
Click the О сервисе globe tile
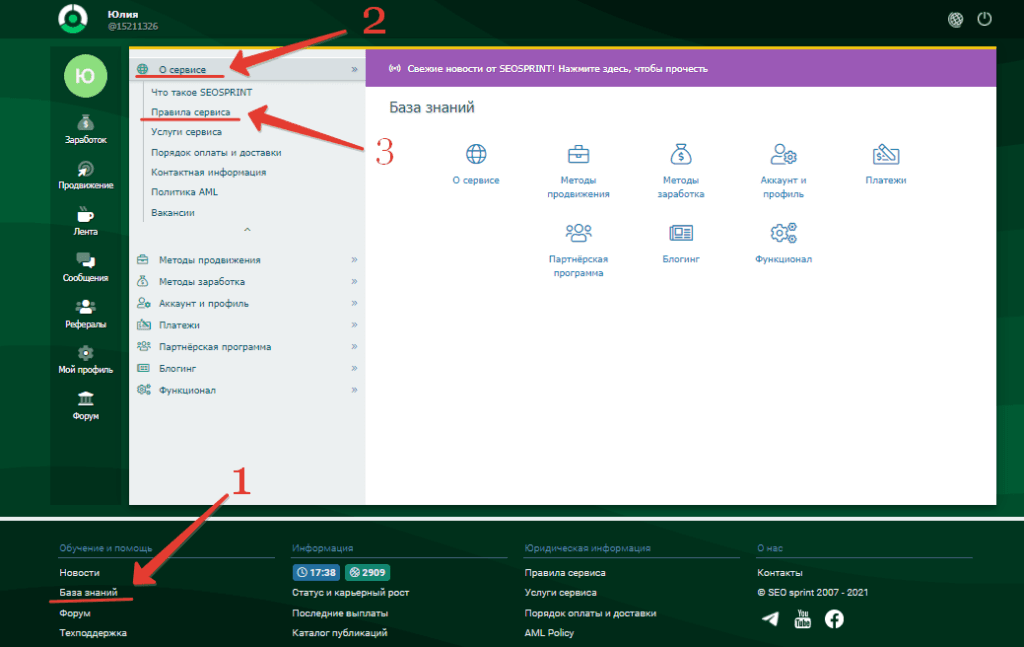[476, 154]
